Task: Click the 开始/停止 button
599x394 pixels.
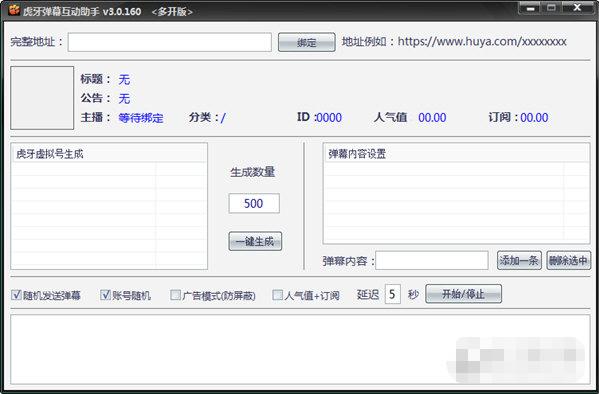Action: (463, 294)
